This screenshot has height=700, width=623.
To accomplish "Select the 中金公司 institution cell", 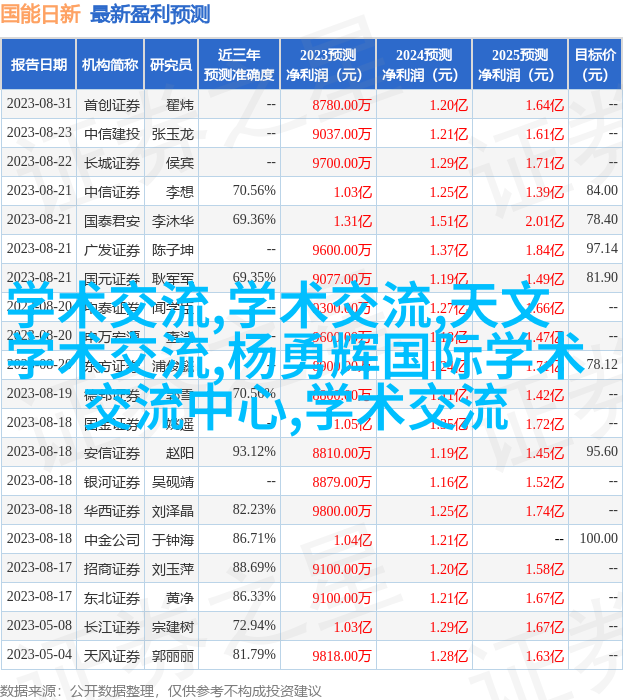I will 112,541.
